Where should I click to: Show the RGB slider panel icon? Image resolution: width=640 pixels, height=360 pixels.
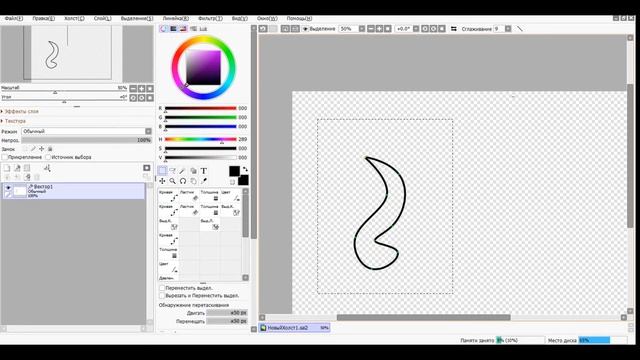click(173, 29)
